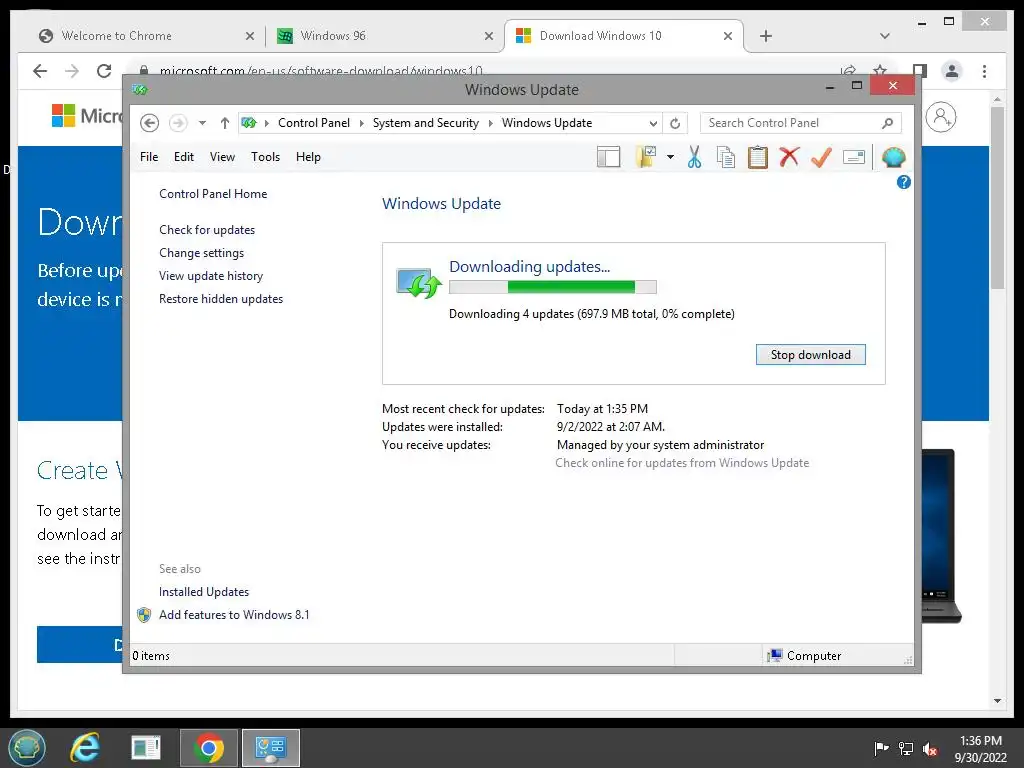The image size is (1024, 768).
Task: Expand the chevron after System and Security
Action: 490,123
